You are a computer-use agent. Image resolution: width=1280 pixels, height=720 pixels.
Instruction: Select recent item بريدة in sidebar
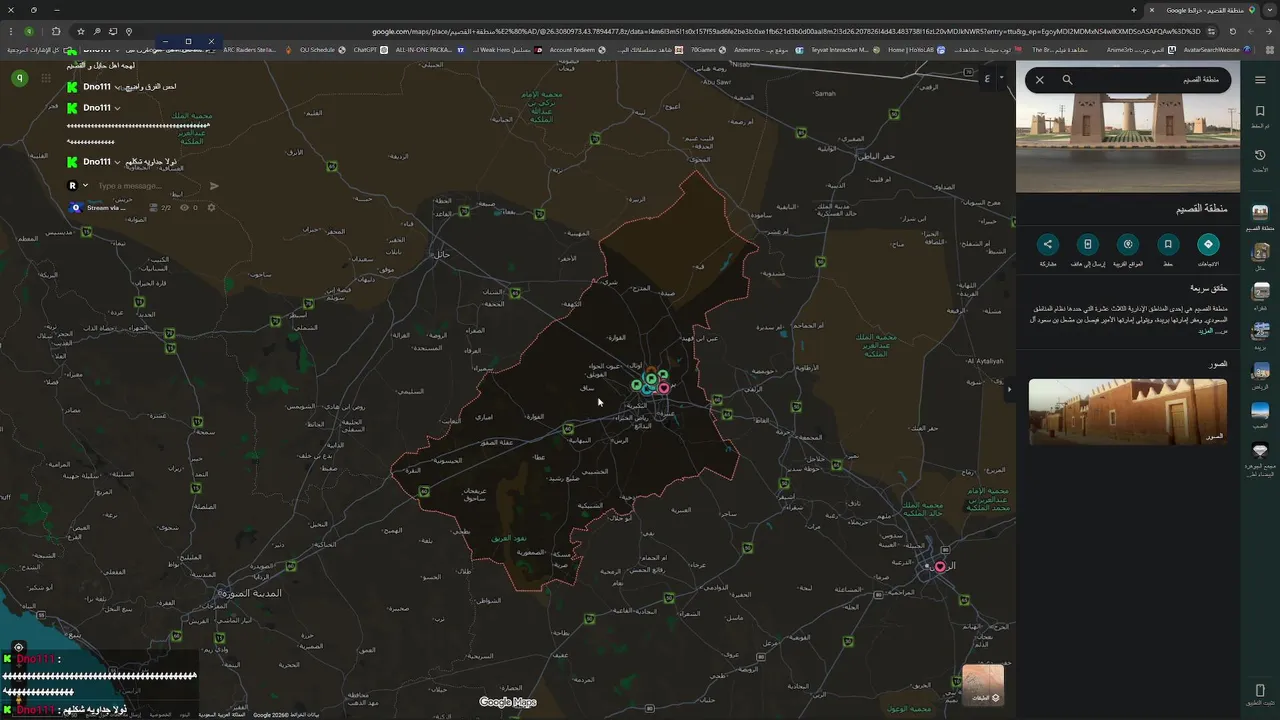[x=1260, y=336]
